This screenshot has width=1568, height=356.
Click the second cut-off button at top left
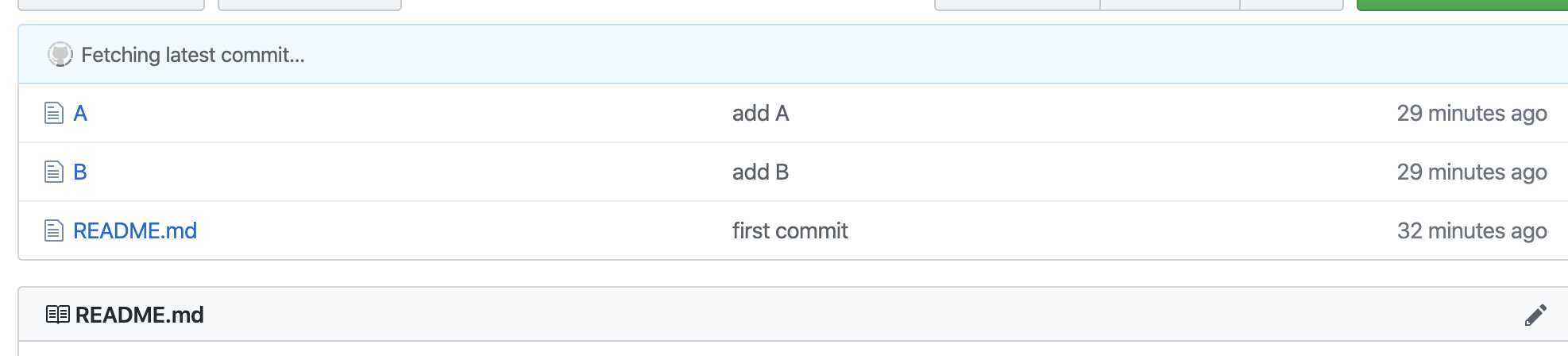(310, 5)
